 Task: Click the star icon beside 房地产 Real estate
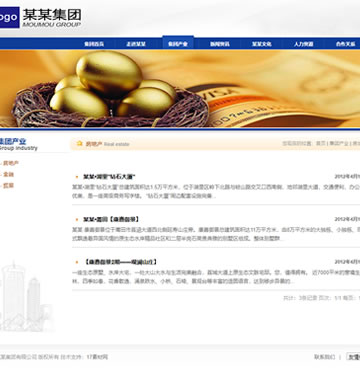tap(79, 144)
